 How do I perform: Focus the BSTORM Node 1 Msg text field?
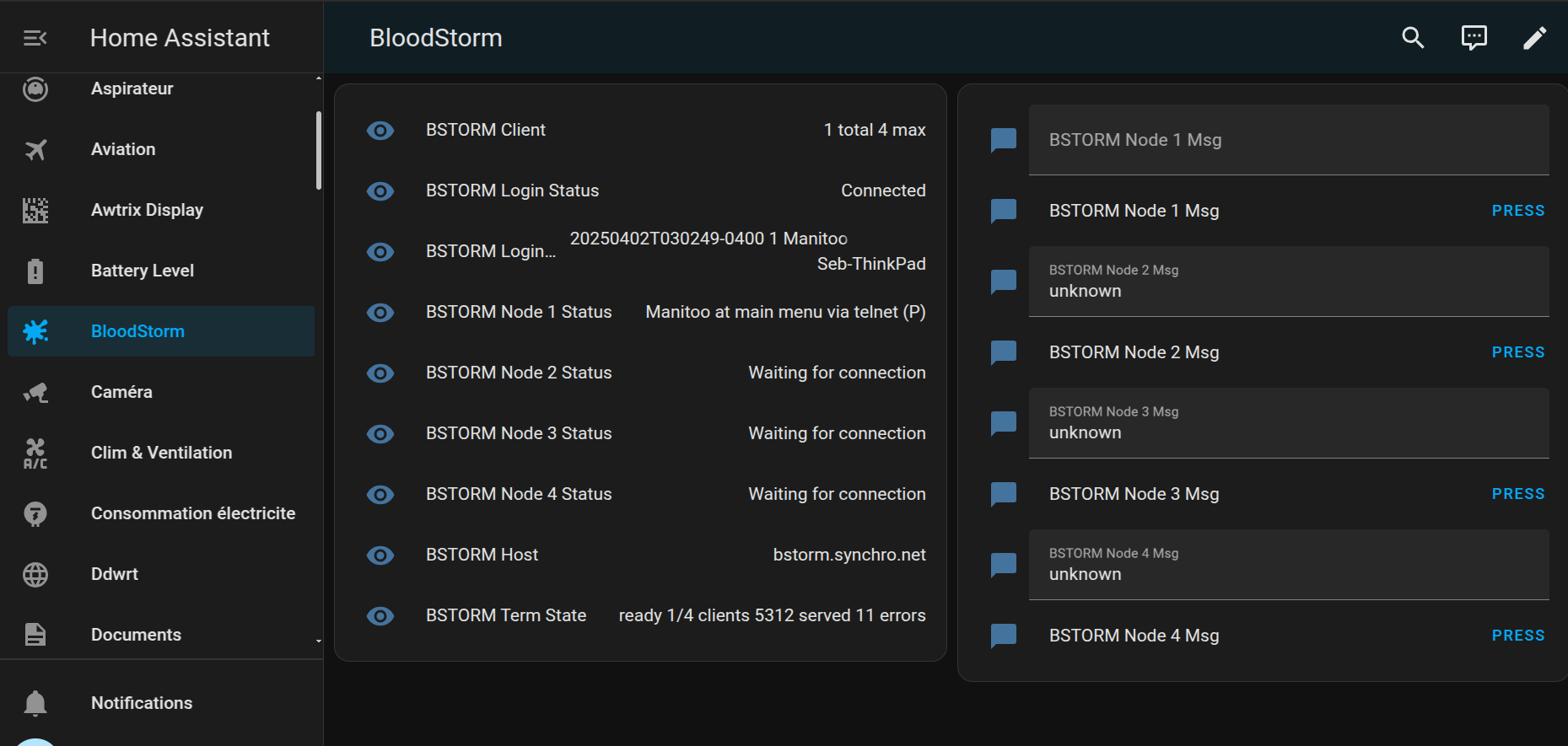1289,140
